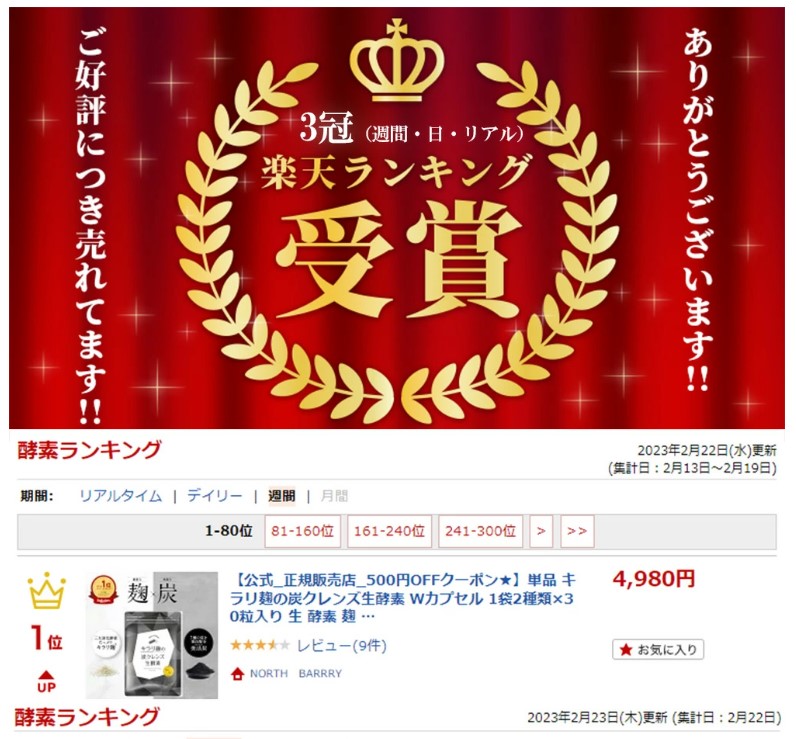Open NORTH BARRRY shop link
This screenshot has height=739, width=796.
[295, 674]
